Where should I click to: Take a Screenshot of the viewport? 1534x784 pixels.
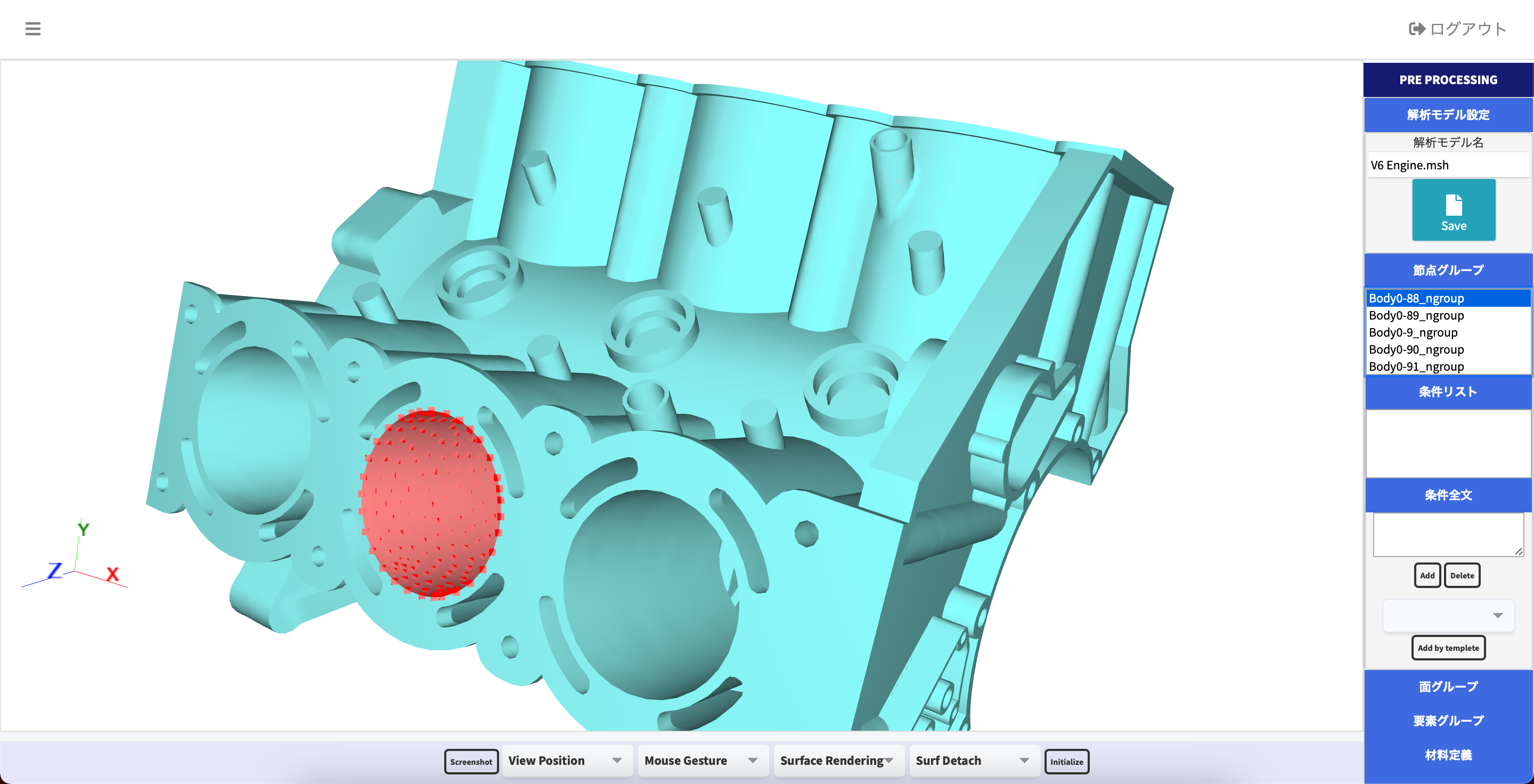pos(470,762)
